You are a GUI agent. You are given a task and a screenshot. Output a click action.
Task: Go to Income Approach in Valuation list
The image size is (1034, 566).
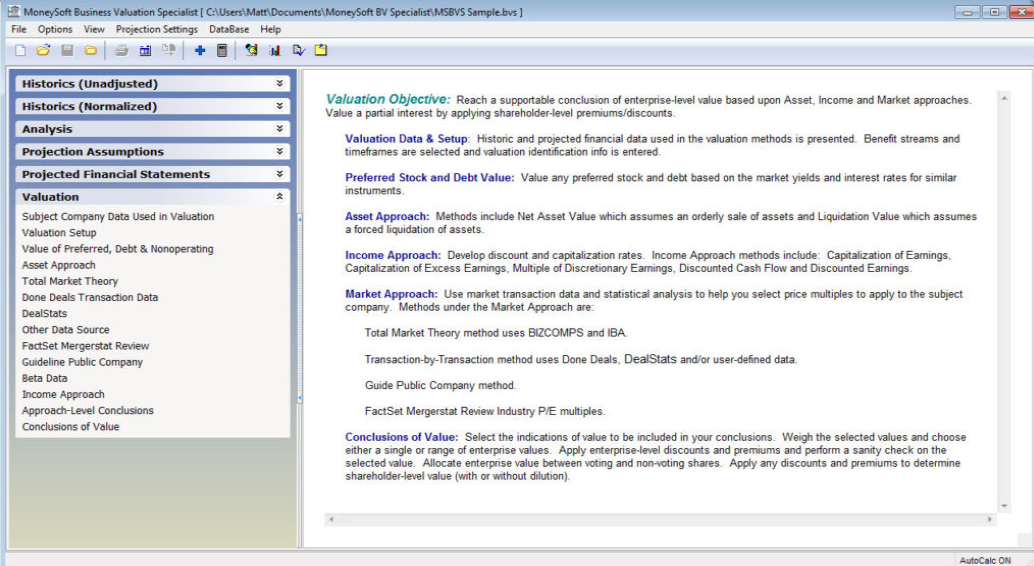(63, 394)
